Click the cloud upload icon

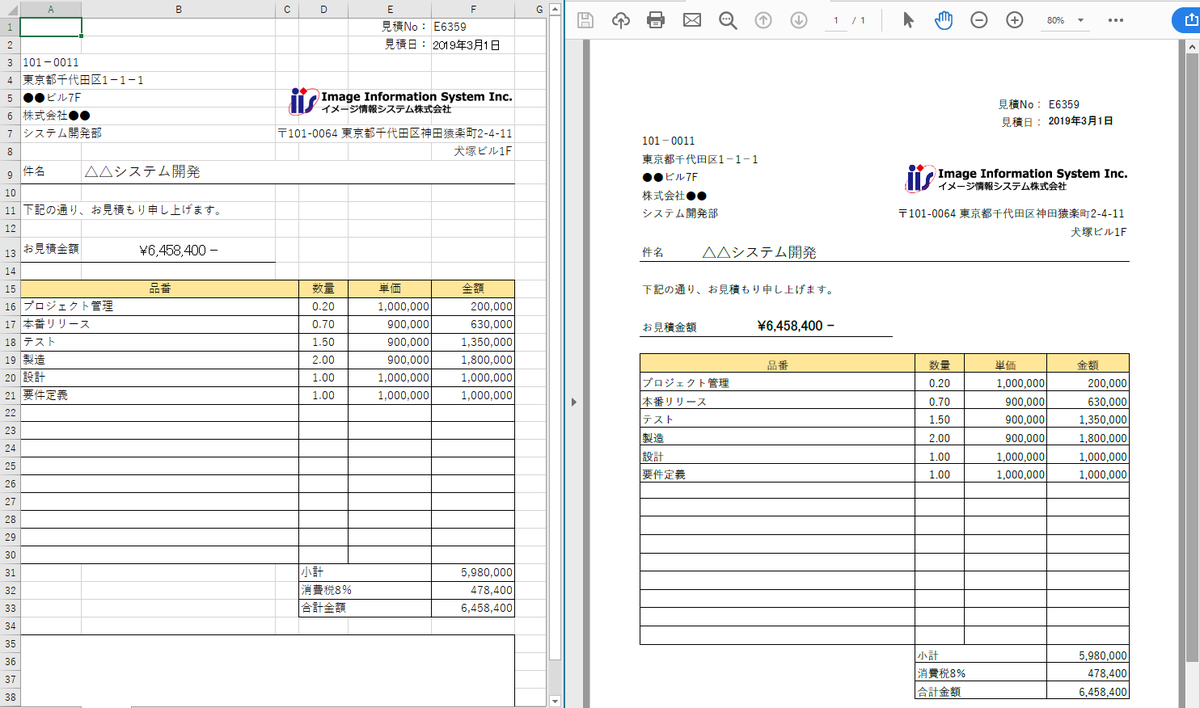620,19
